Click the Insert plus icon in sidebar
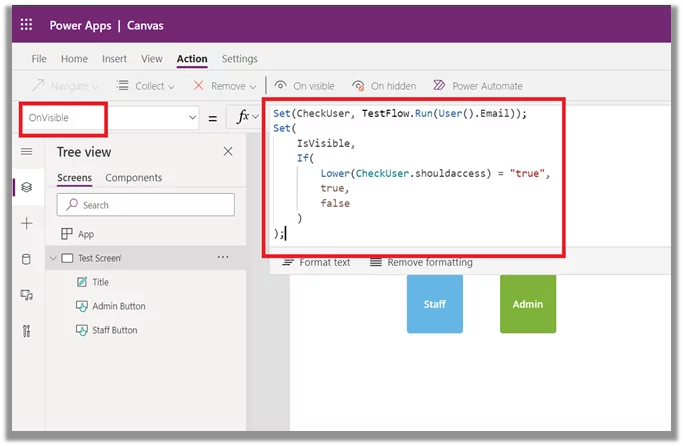 [x=27, y=223]
